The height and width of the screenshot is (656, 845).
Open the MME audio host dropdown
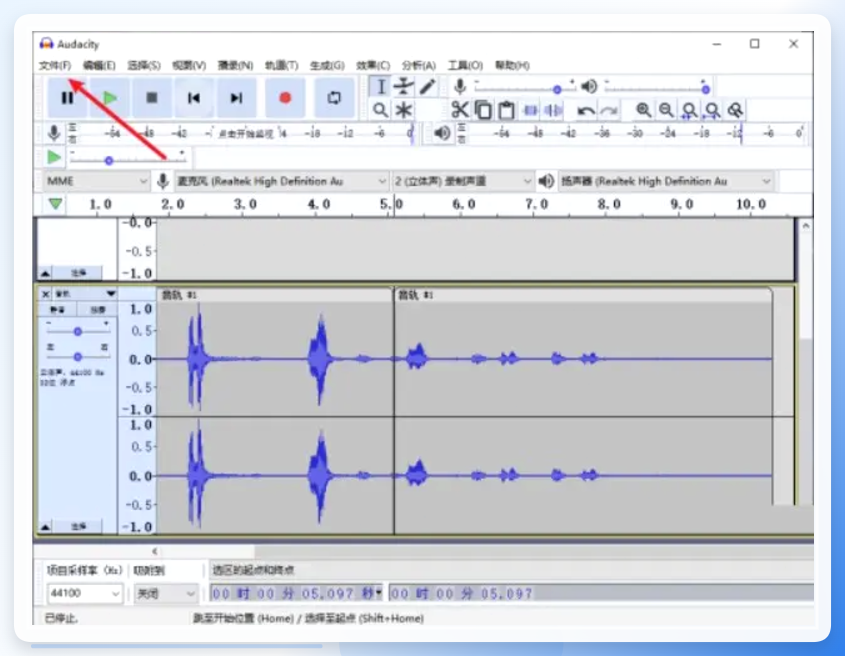[x=96, y=181]
